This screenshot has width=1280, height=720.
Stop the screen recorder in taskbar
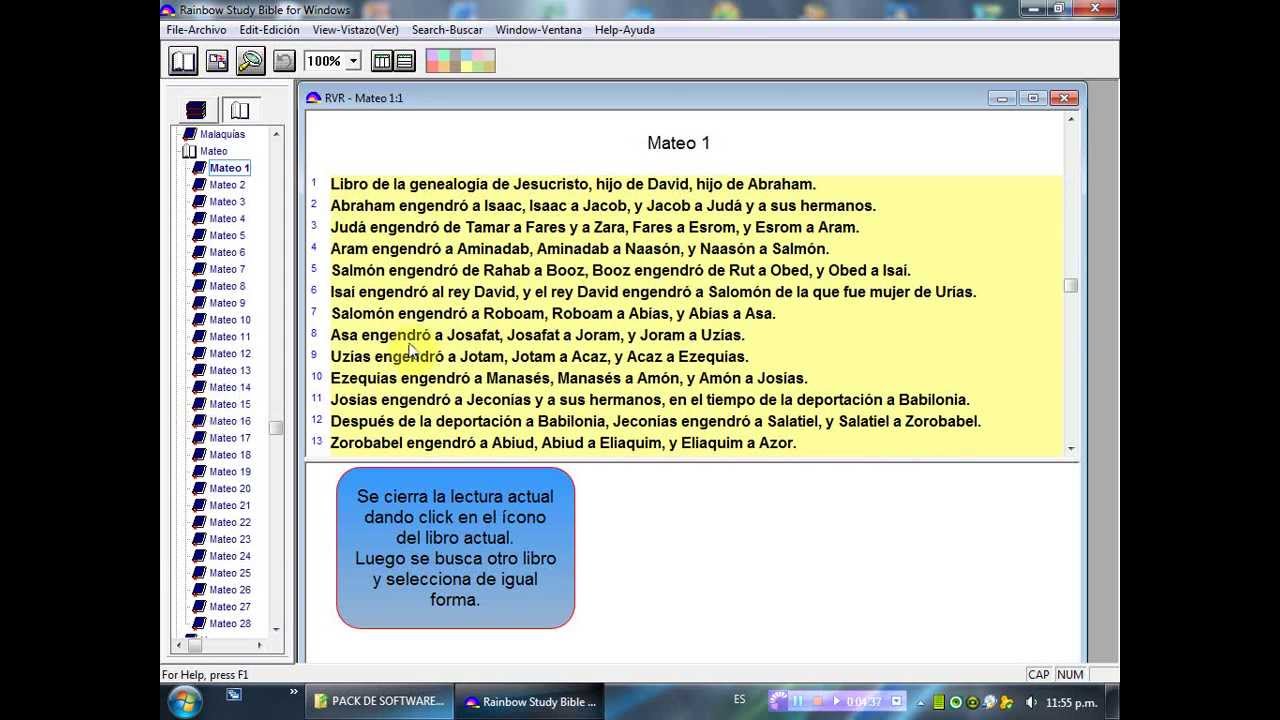click(817, 702)
